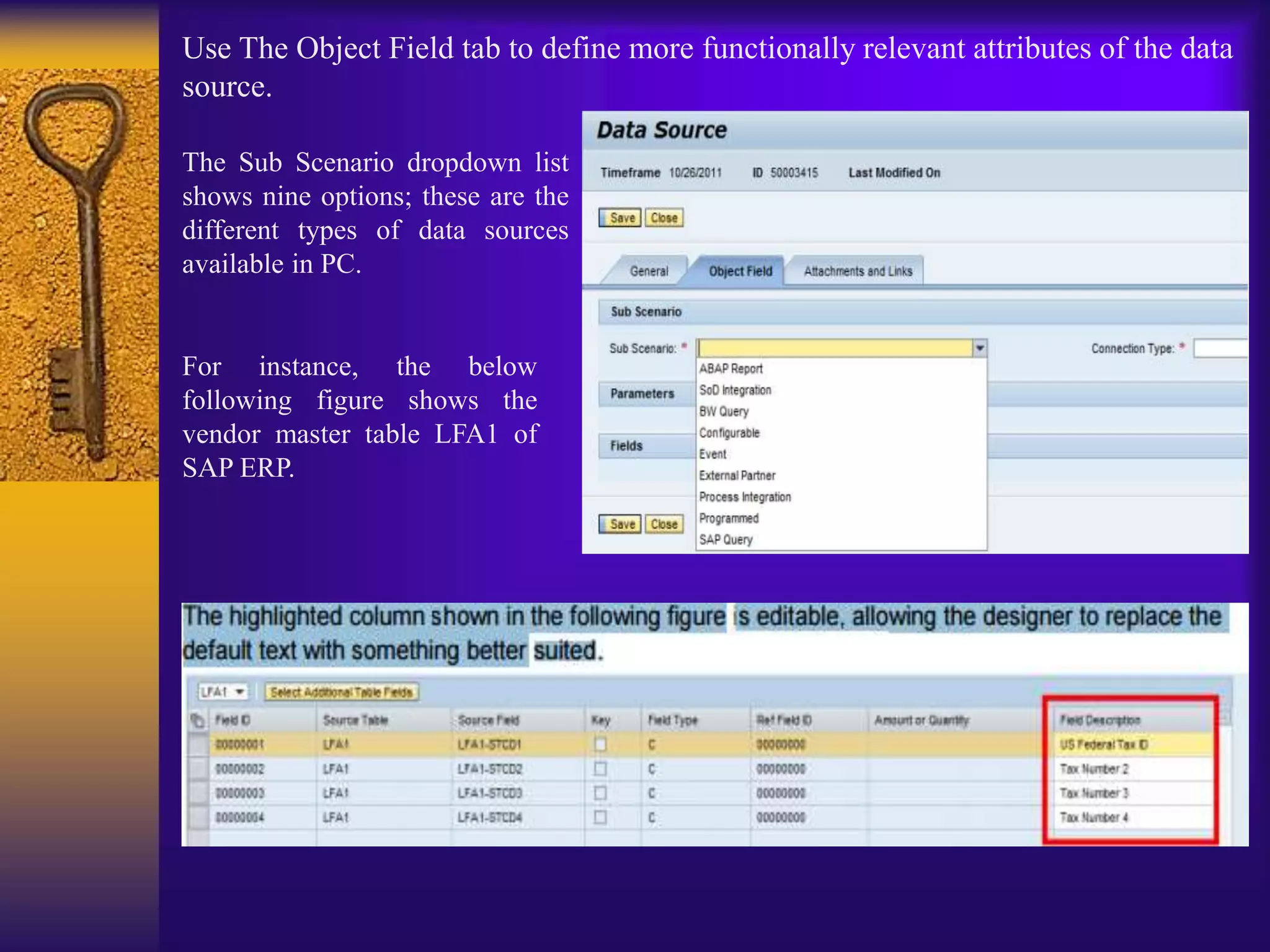This screenshot has height=952, width=1270.
Task: Open the Attachments and Links tab
Action: [858, 271]
